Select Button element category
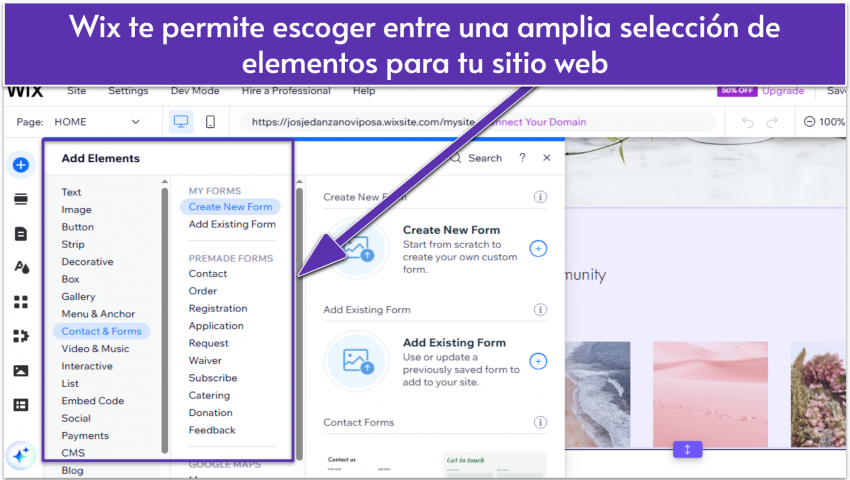 pyautogui.click(x=78, y=227)
